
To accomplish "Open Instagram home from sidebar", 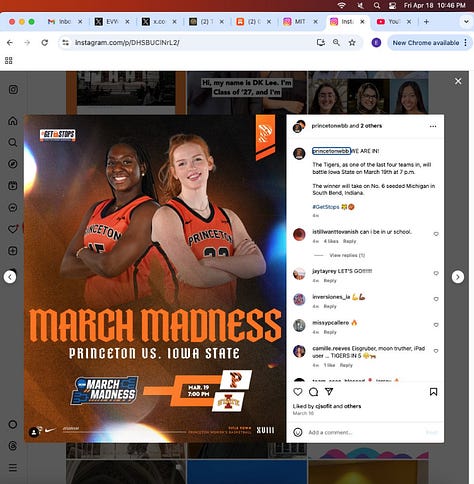I will click(x=13, y=121).
